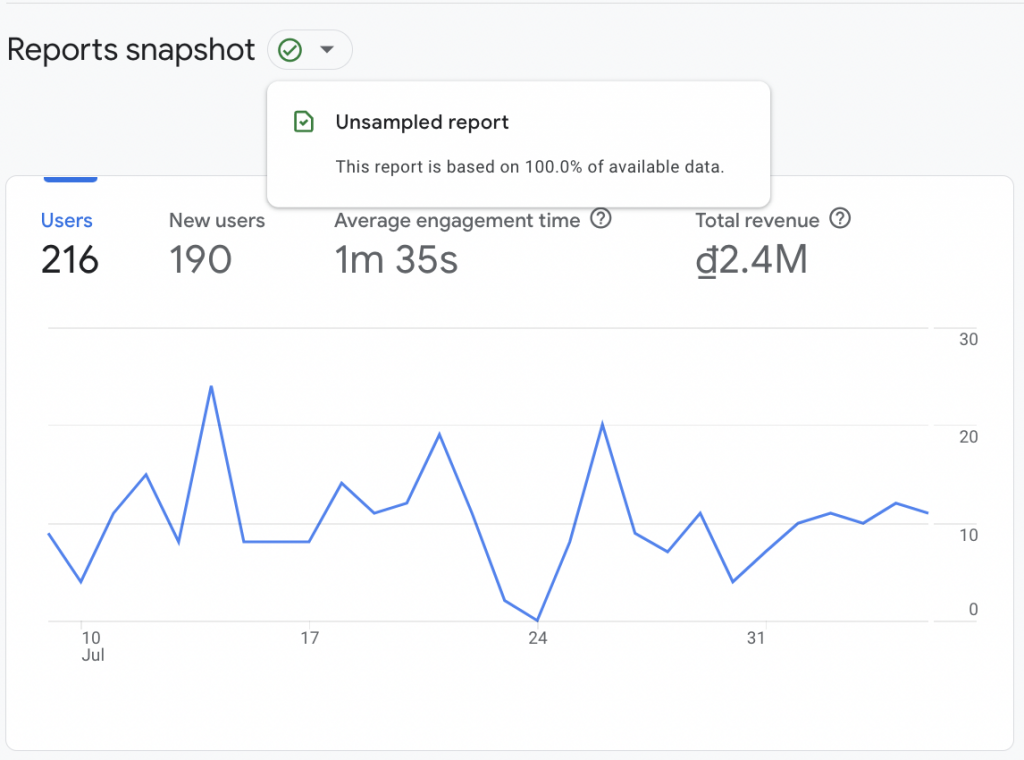Click the help icon next to revenue metric

pyautogui.click(x=840, y=219)
